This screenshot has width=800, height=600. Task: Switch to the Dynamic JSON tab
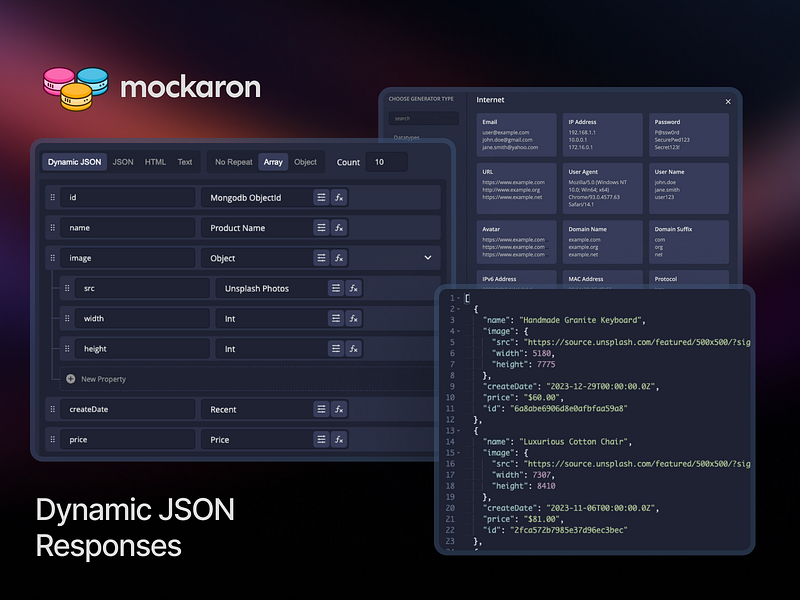[74, 162]
